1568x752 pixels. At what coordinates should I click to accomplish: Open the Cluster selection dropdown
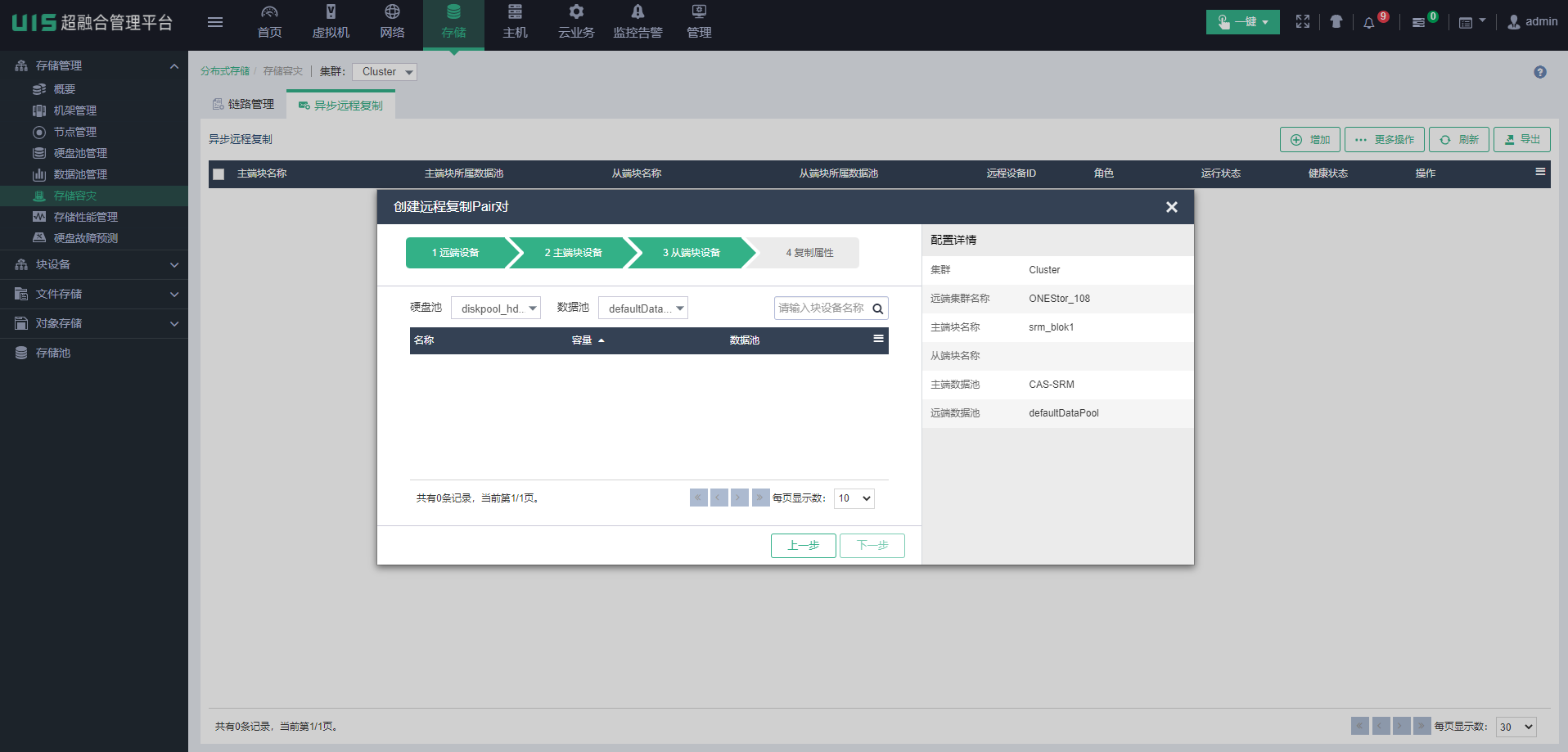coord(385,72)
